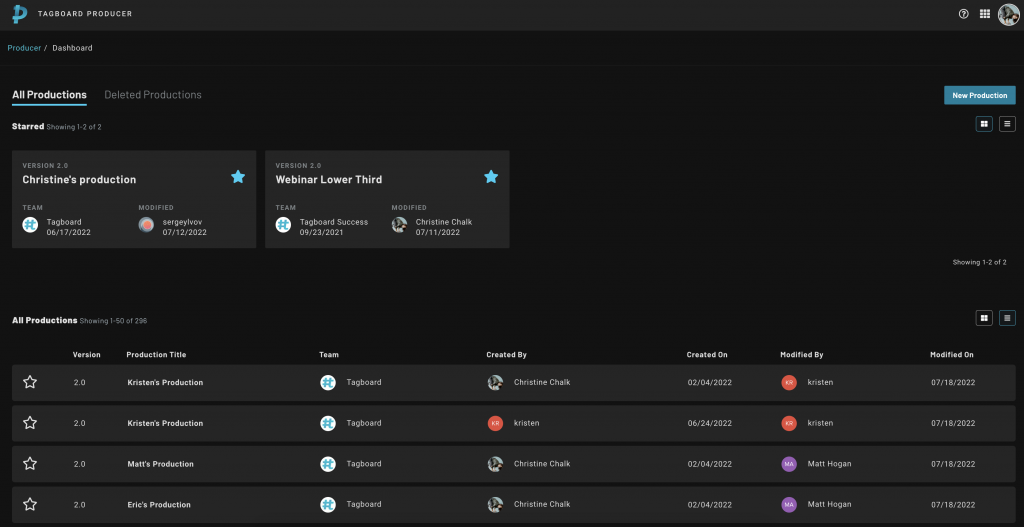This screenshot has width=1024, height=527.
Task: Switch Starred section to grid view
Action: 984,124
